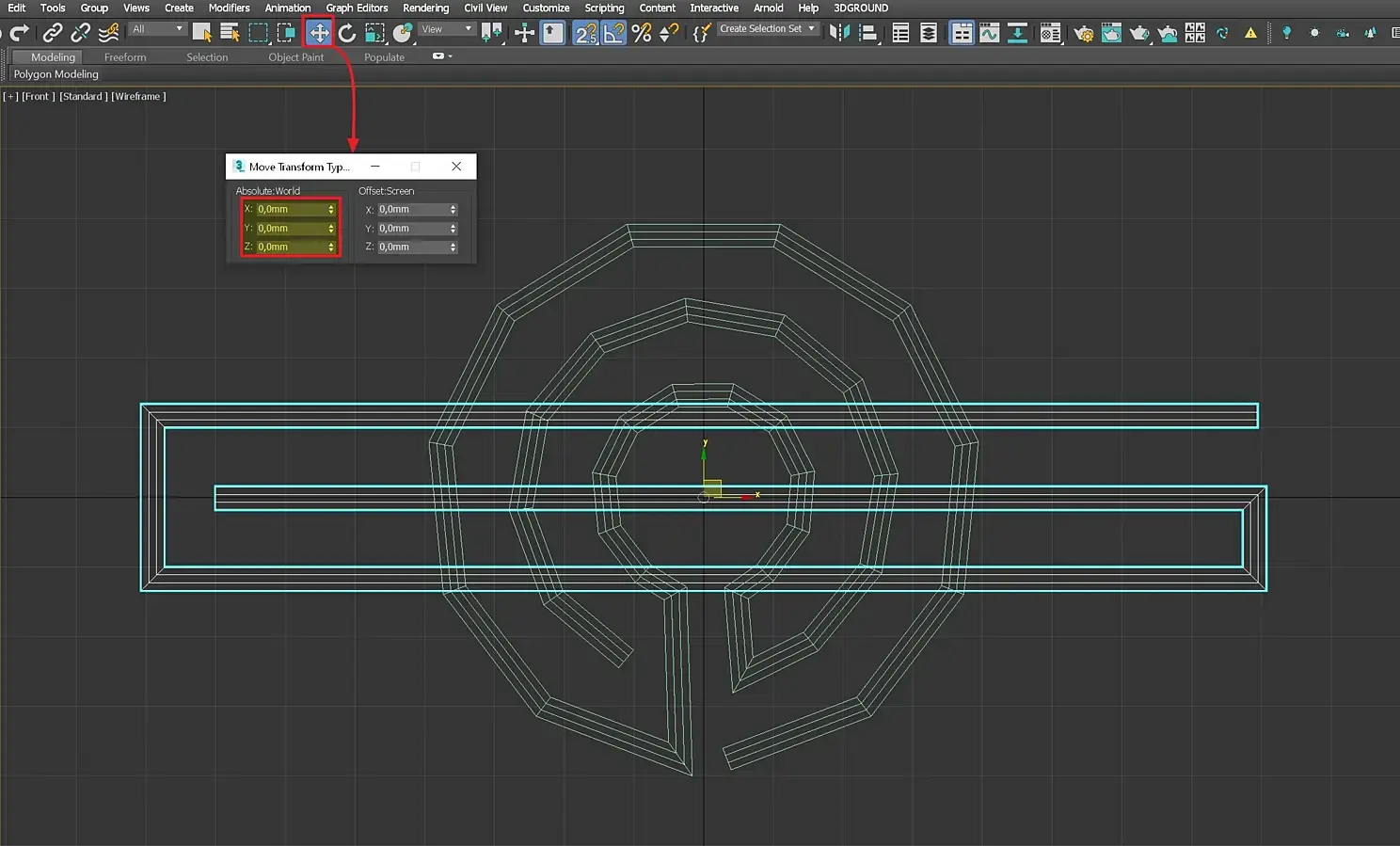1400x846 pixels.
Task: Toggle the 2.5D Snaps button
Action: [x=585, y=34]
